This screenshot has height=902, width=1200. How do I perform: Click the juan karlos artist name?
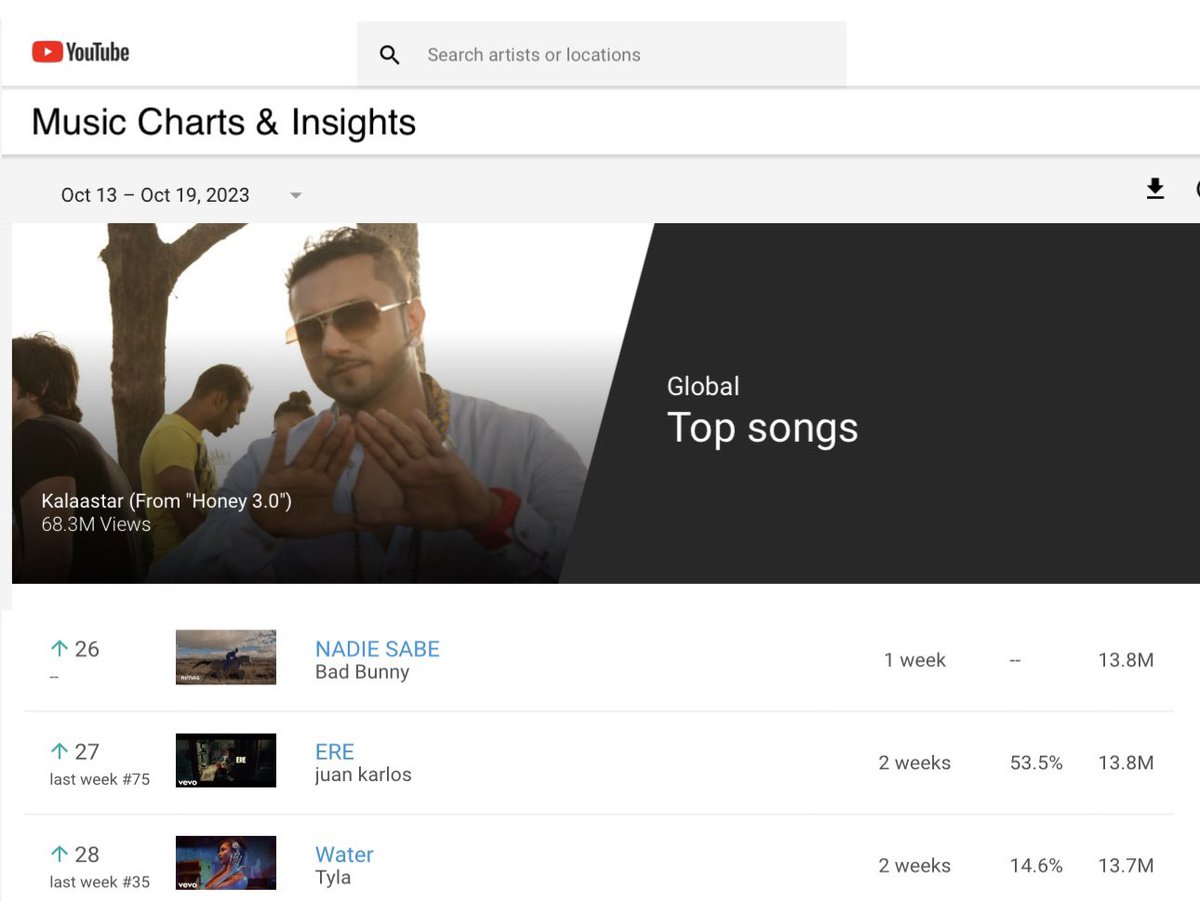pos(363,775)
